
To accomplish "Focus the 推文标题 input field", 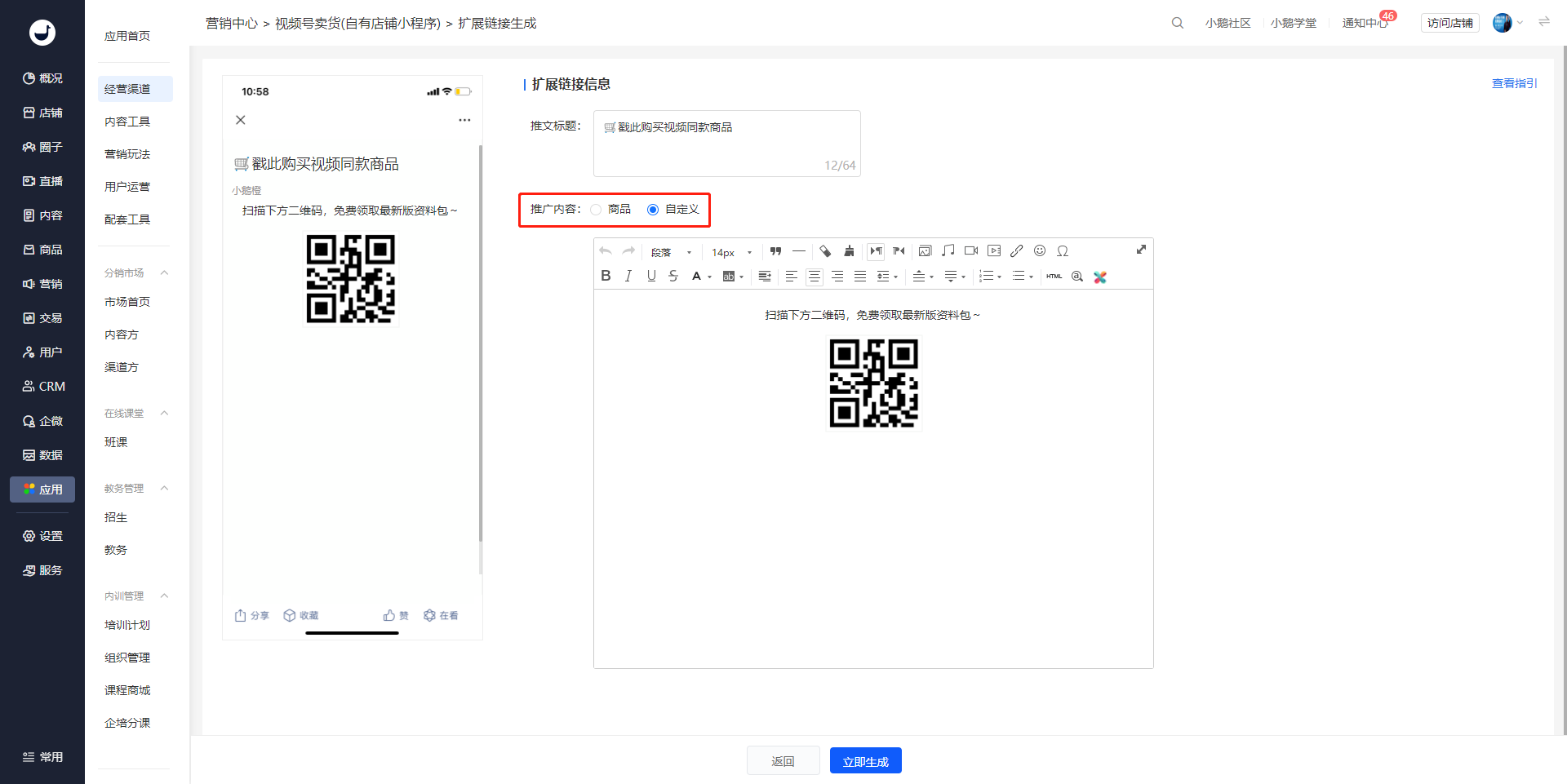I will pyautogui.click(x=727, y=144).
